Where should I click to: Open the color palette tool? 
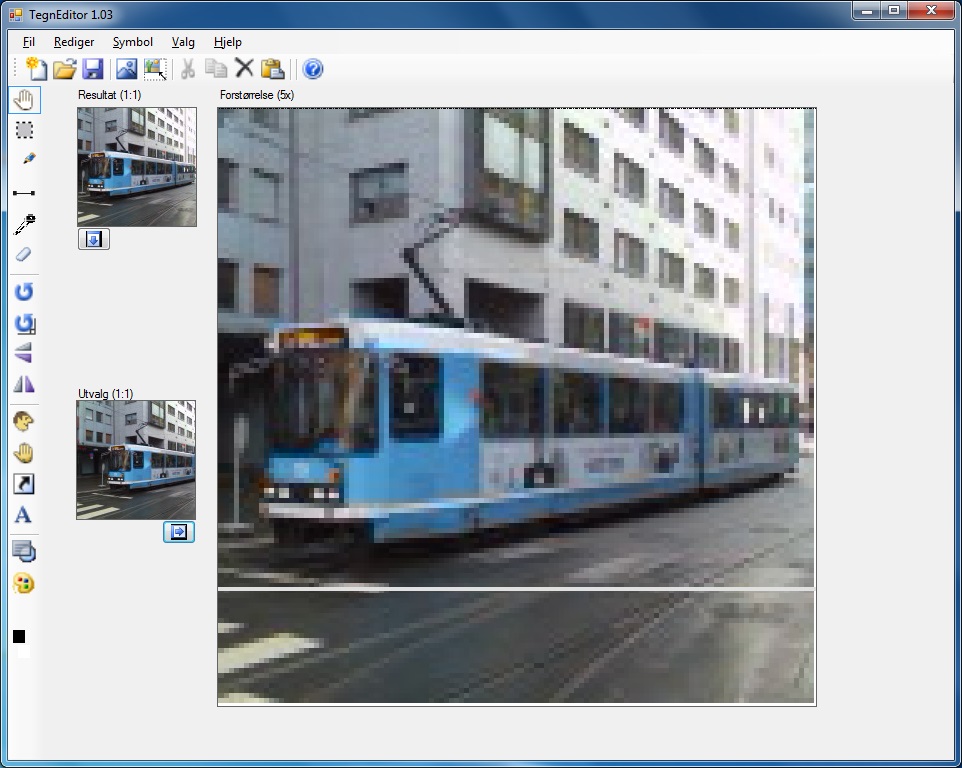23,583
